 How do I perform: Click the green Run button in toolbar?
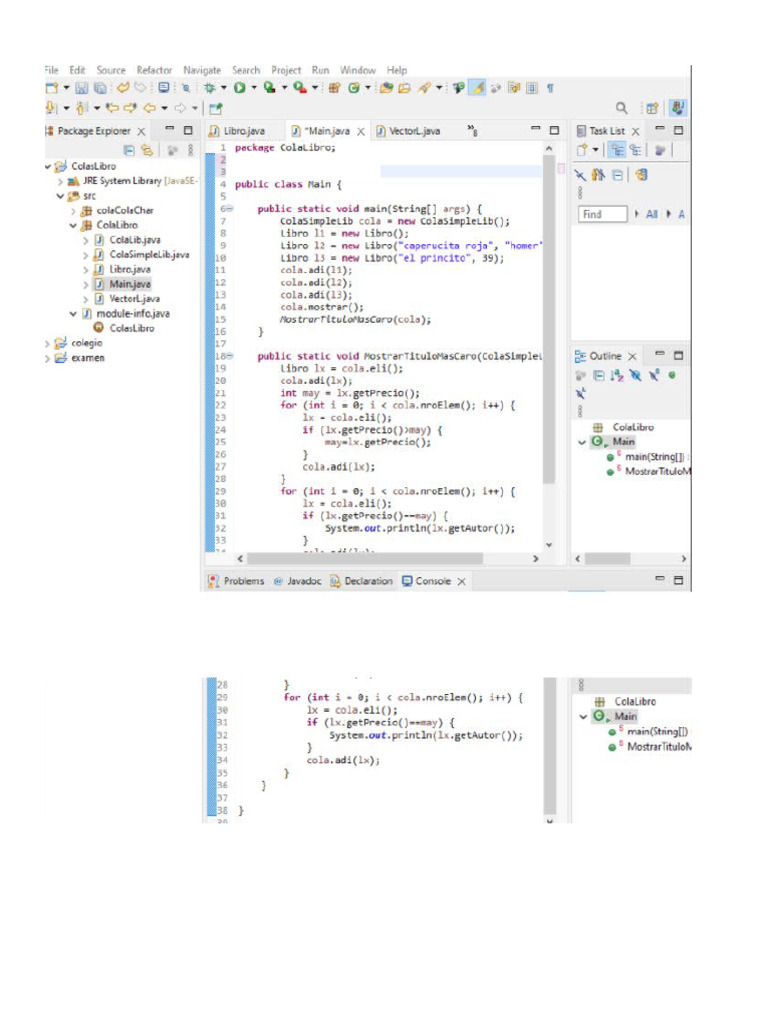(x=240, y=88)
